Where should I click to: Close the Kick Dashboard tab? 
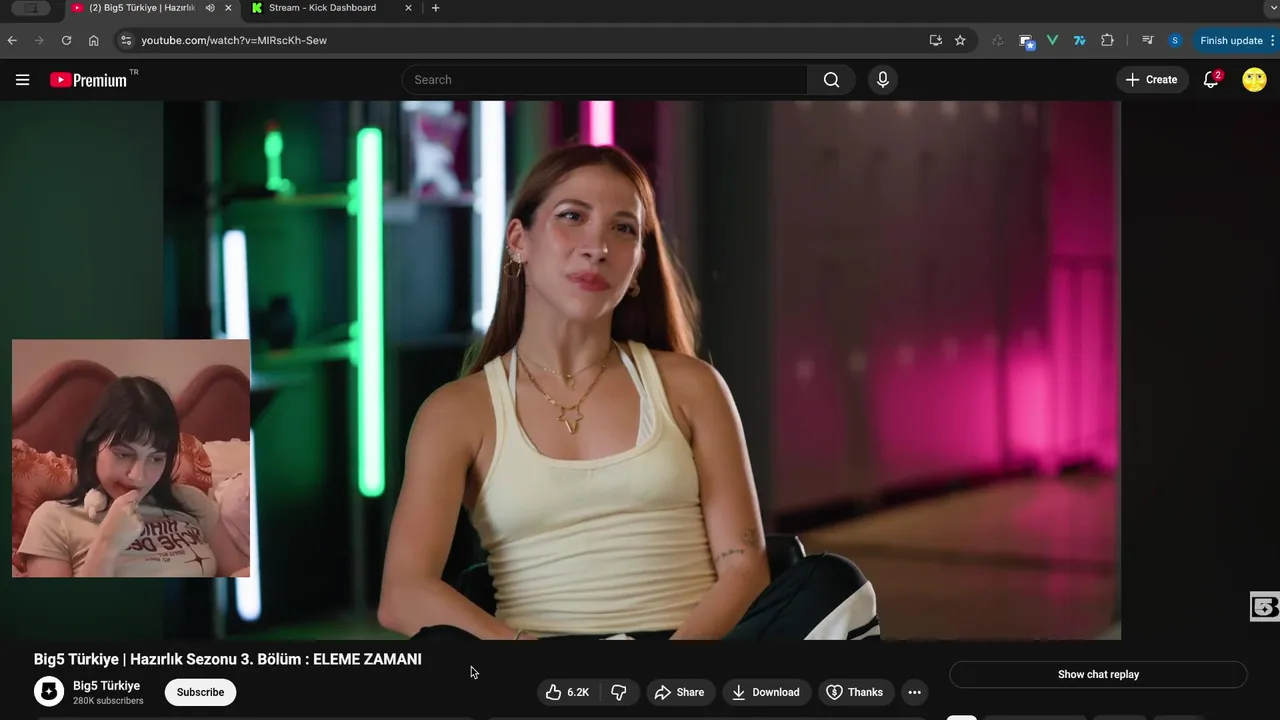[408, 8]
